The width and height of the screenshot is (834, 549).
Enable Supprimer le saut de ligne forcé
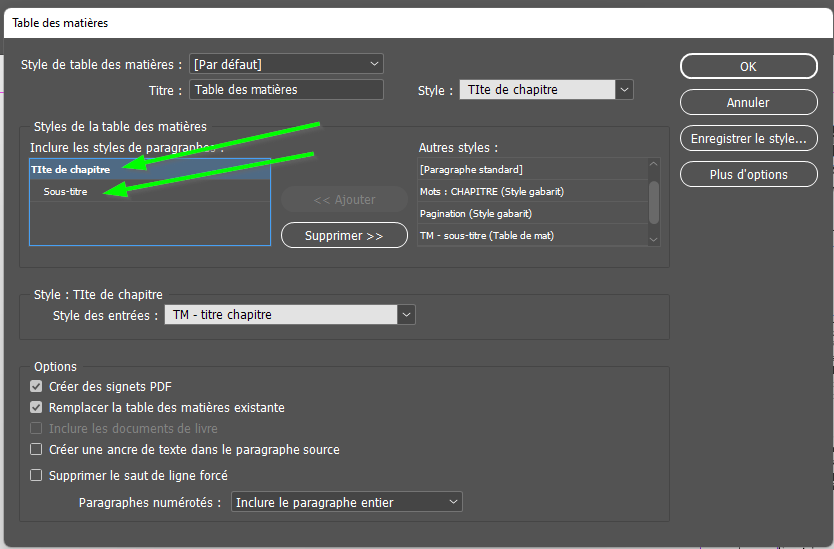tap(37, 476)
